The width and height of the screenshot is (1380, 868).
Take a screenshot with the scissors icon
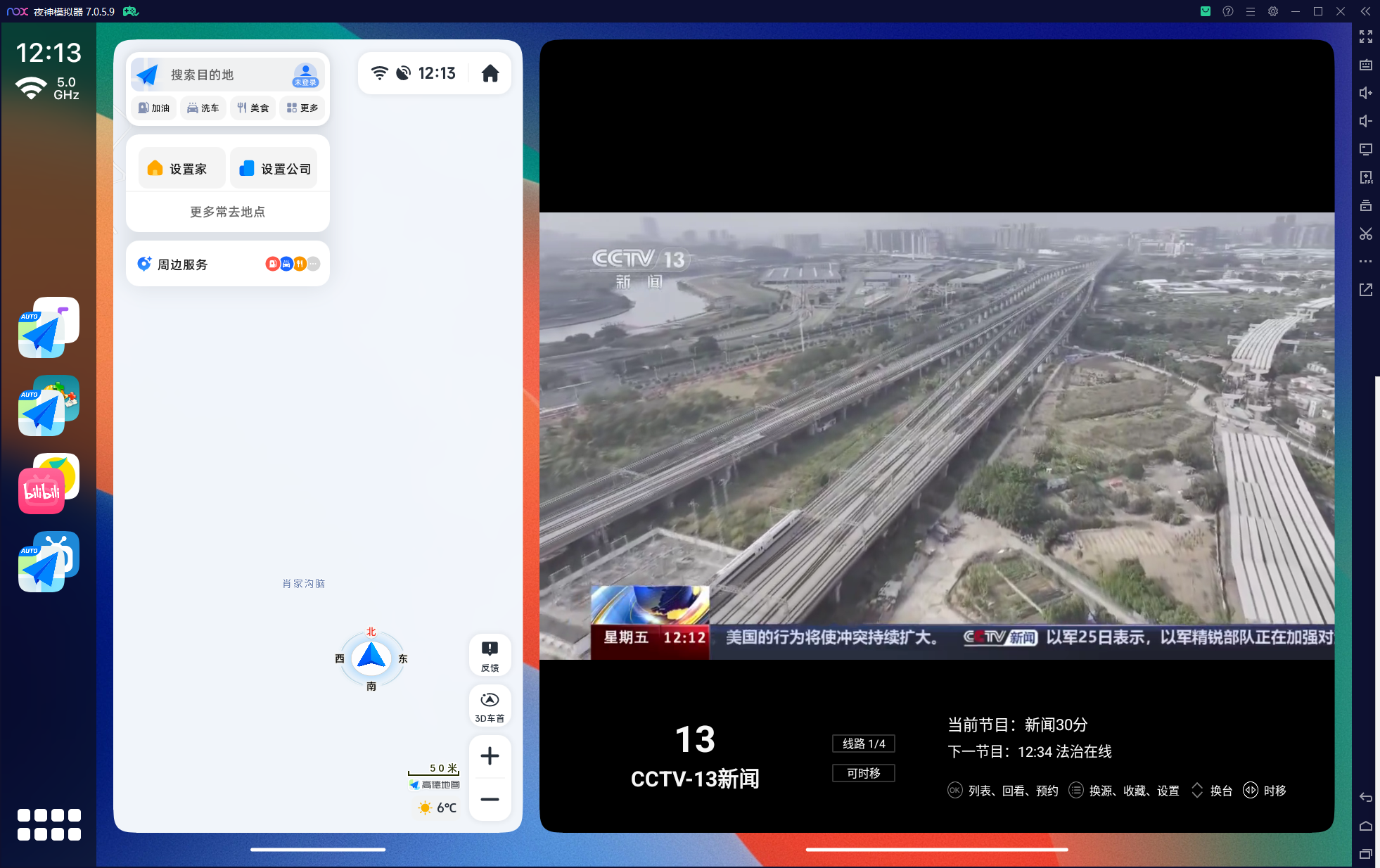point(1366,234)
